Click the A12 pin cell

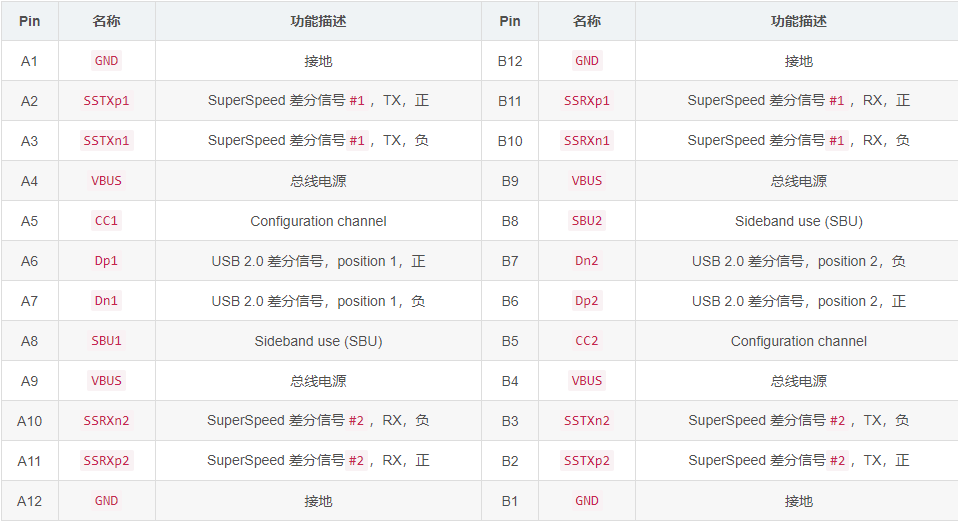(29, 501)
